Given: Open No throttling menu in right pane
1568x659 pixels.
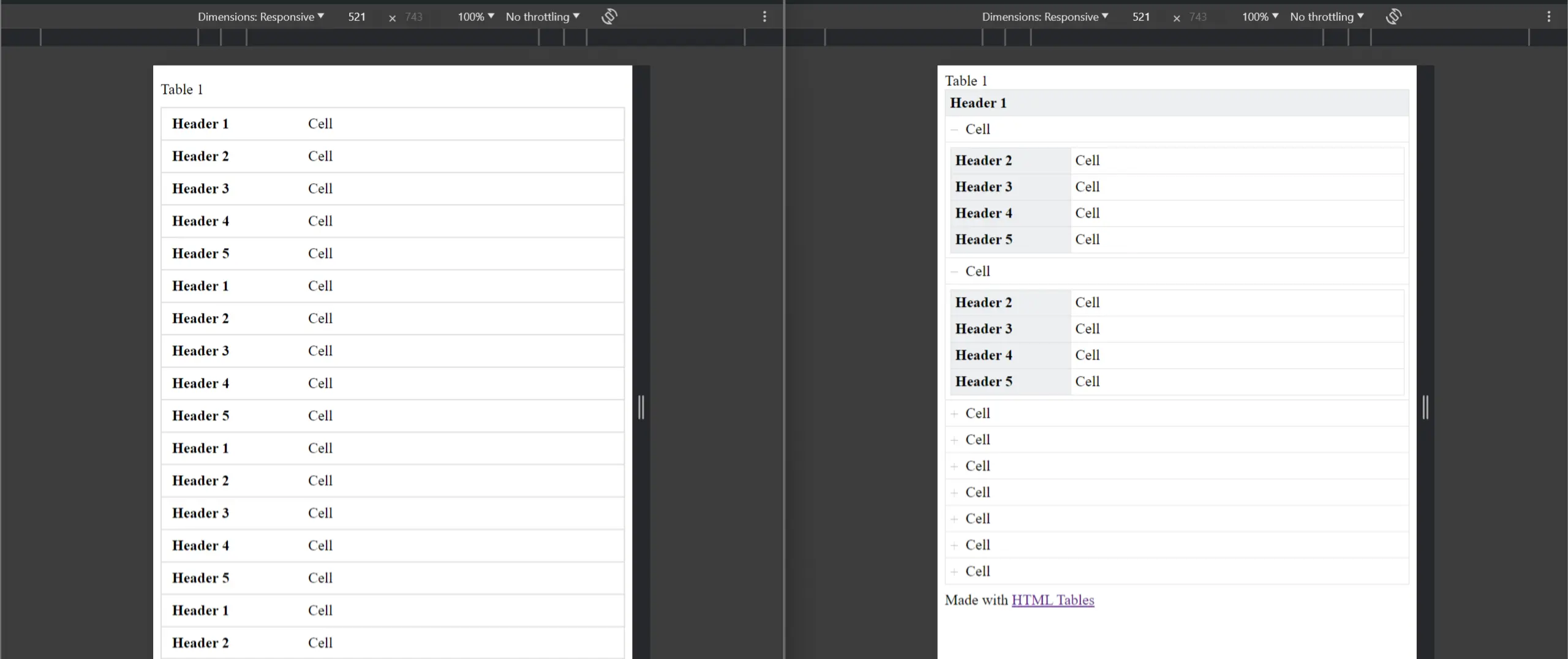Looking at the screenshot, I should 1327,17.
